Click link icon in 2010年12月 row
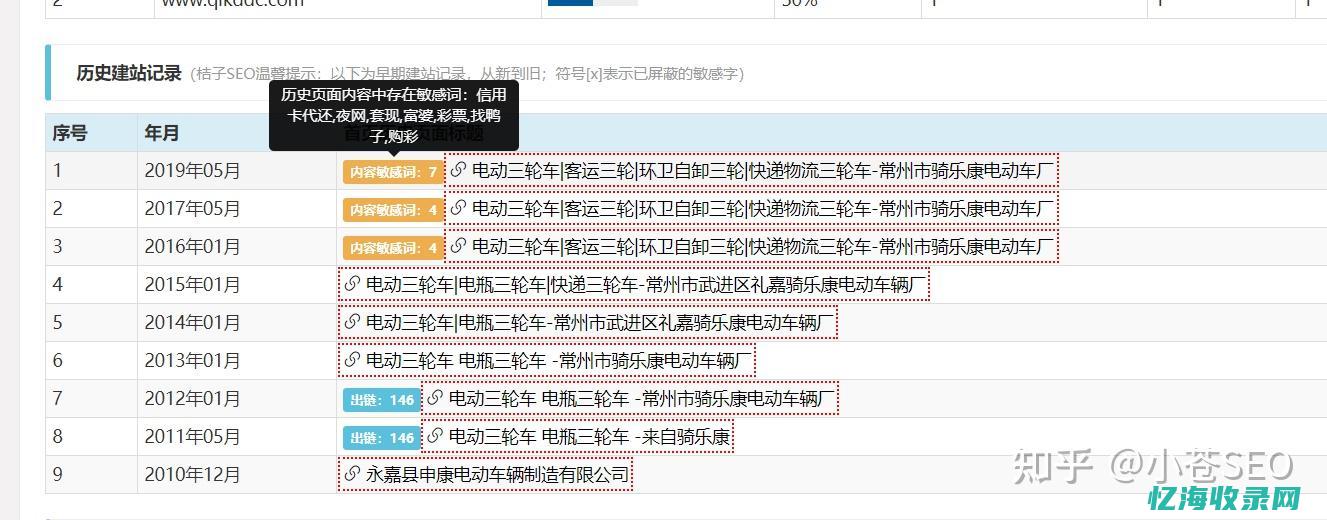1327x520 pixels. tap(352, 475)
